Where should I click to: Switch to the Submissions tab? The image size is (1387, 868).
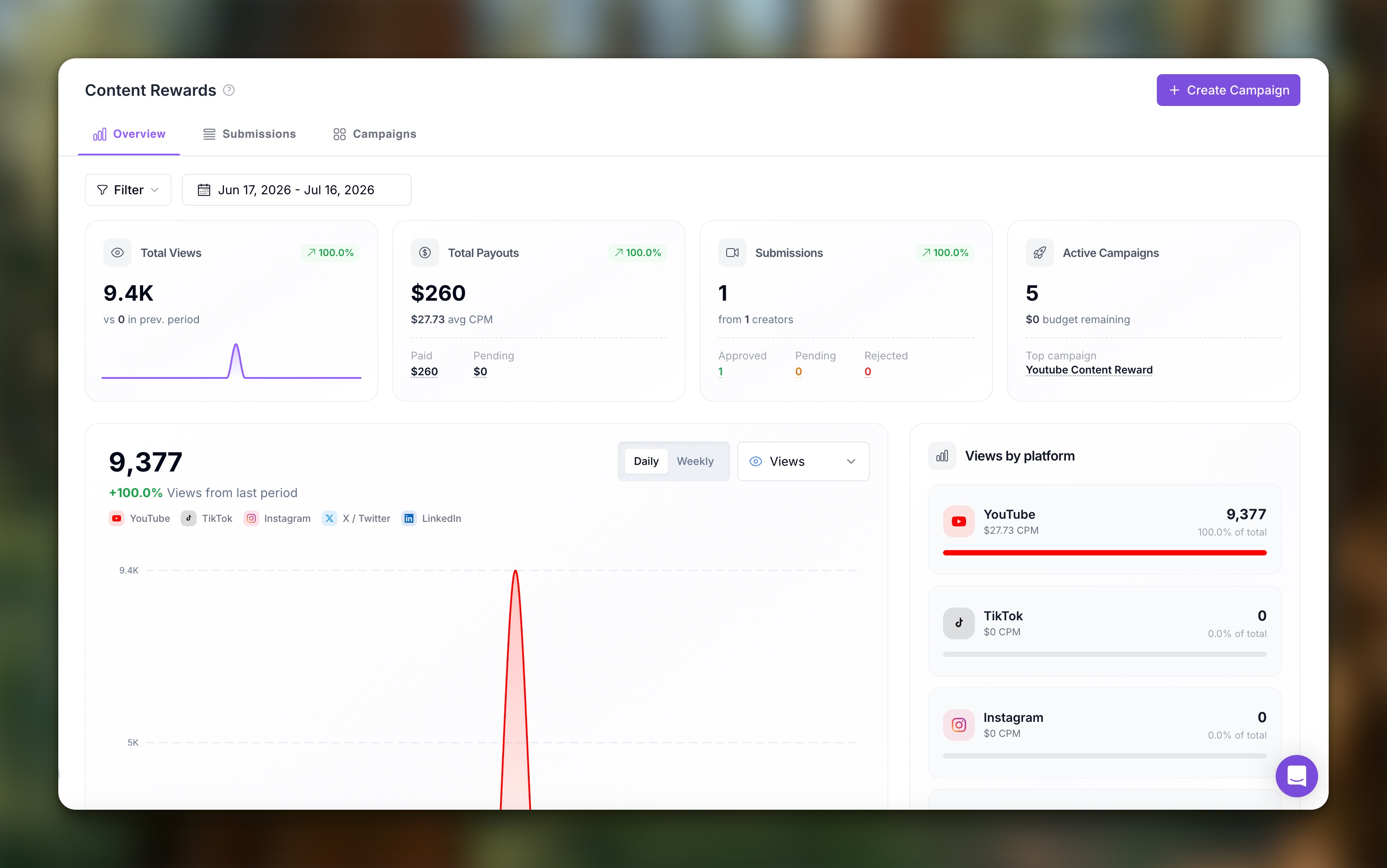(249, 134)
